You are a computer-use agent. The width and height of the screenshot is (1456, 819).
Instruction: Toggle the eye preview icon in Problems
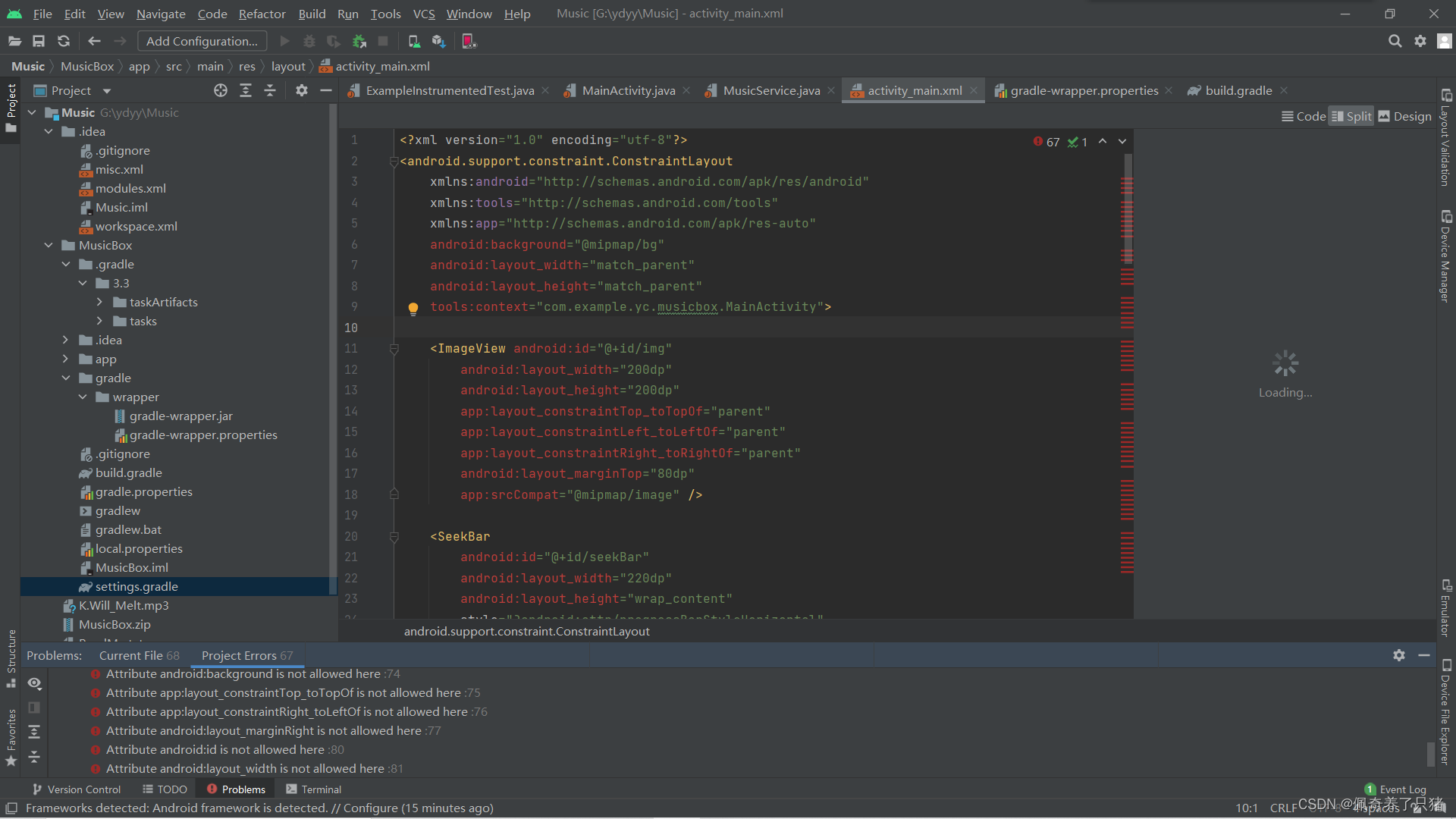click(x=34, y=683)
